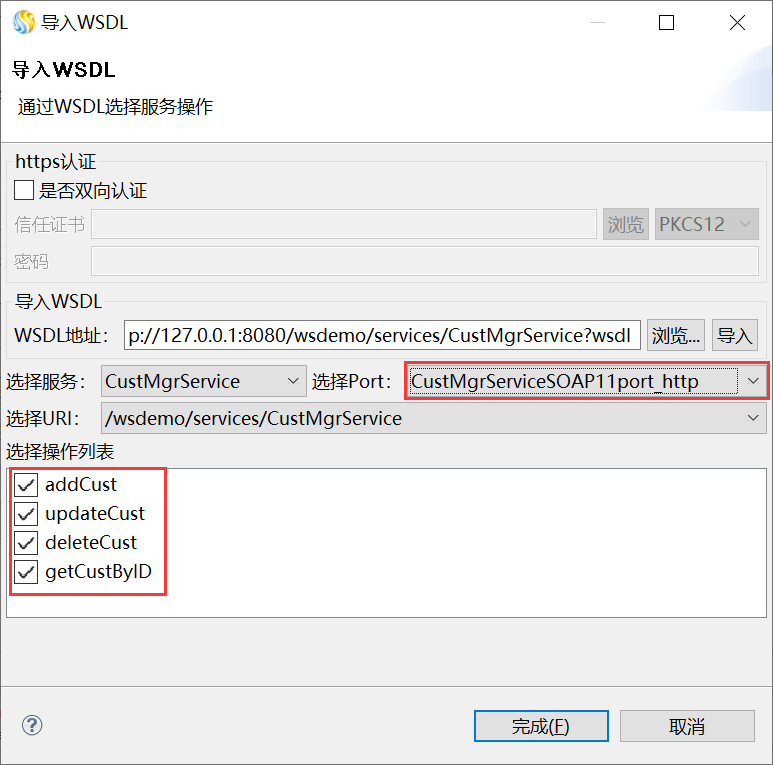Screen dimensions: 773x765
Task: Cancel the dialog with 取消
Action: click(687, 726)
